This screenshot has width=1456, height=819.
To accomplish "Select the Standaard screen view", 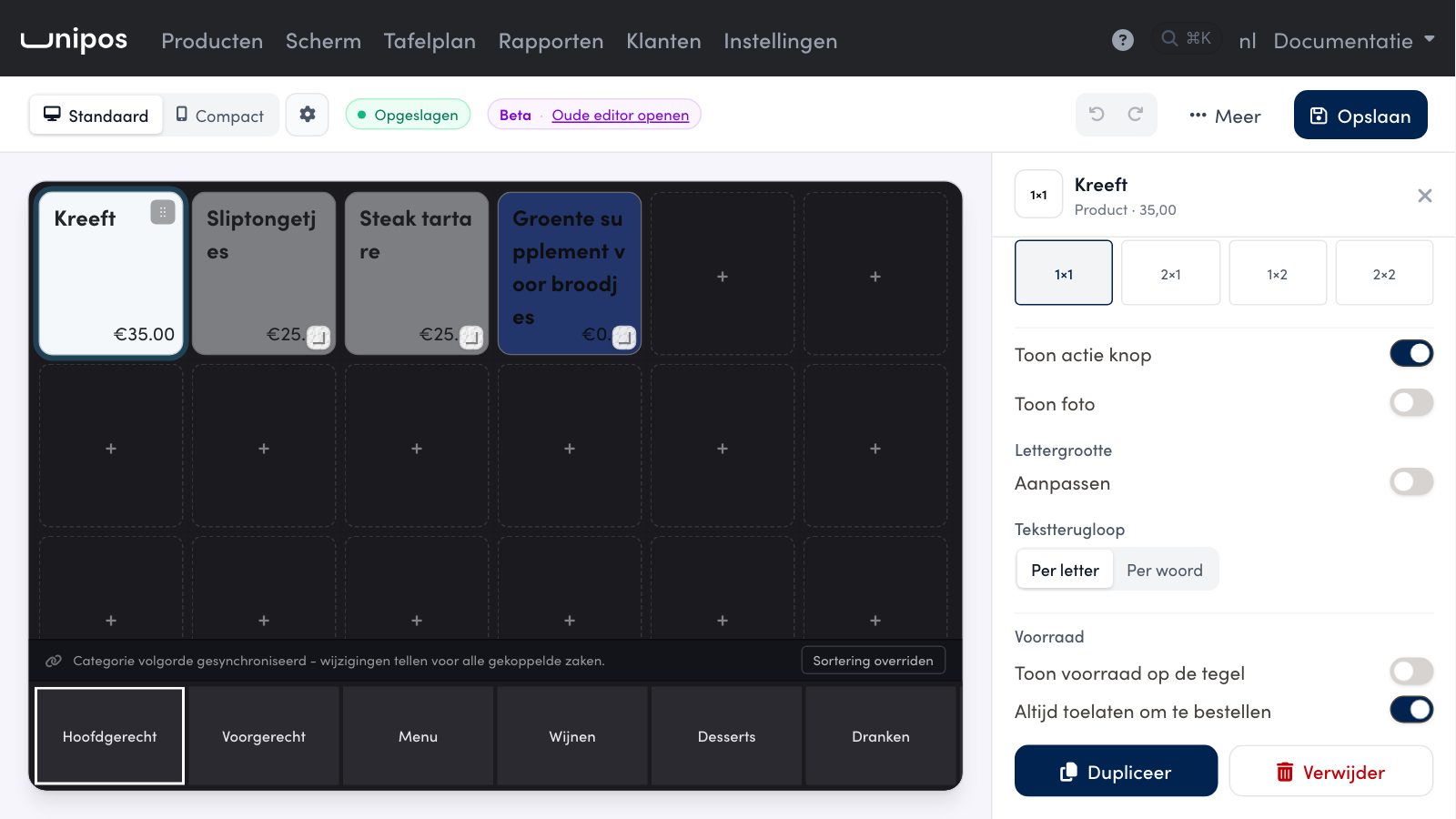I will pyautogui.click(x=96, y=116).
